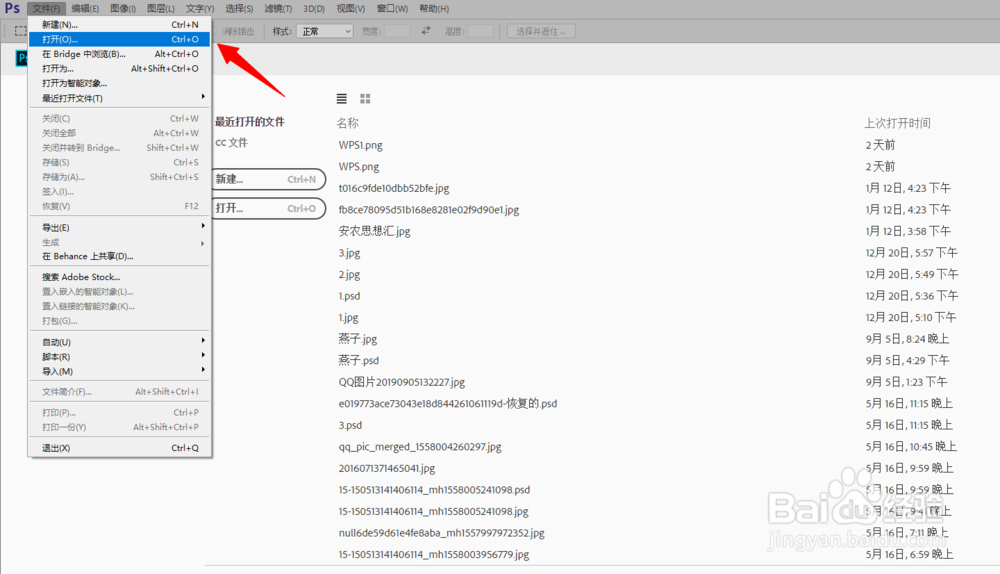This screenshot has height=574, width=1000.
Task: Choose 在 Behance 上共享(D)...
Action: (x=119, y=256)
